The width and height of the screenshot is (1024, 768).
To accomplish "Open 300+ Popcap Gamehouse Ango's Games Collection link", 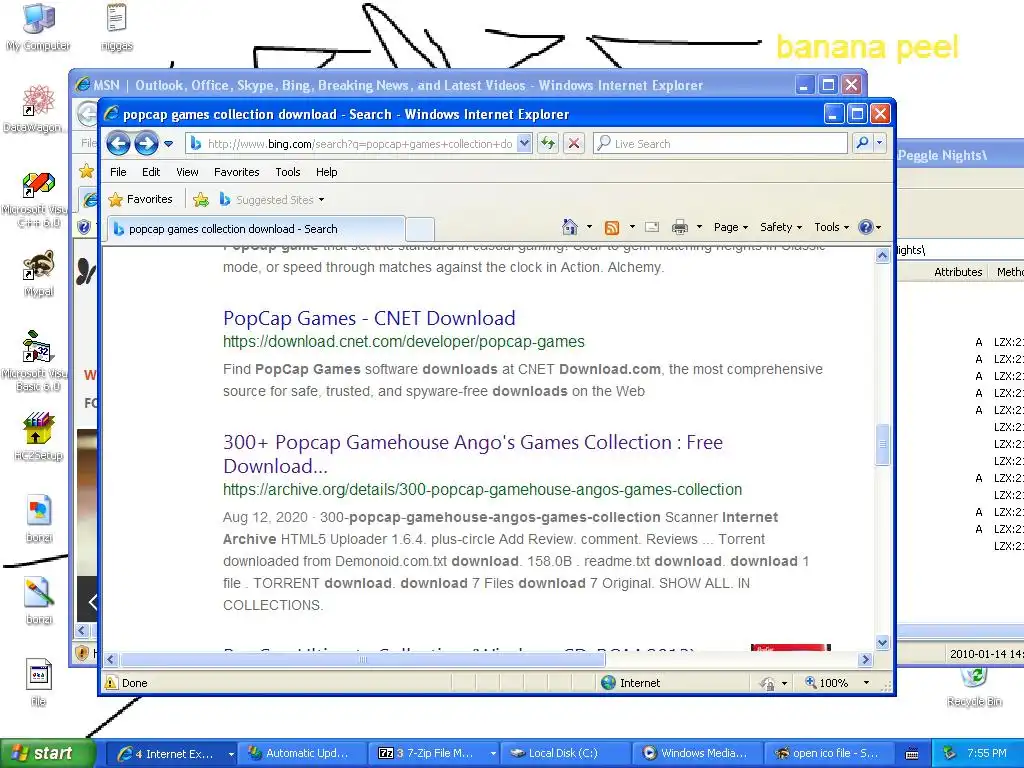I will [473, 454].
